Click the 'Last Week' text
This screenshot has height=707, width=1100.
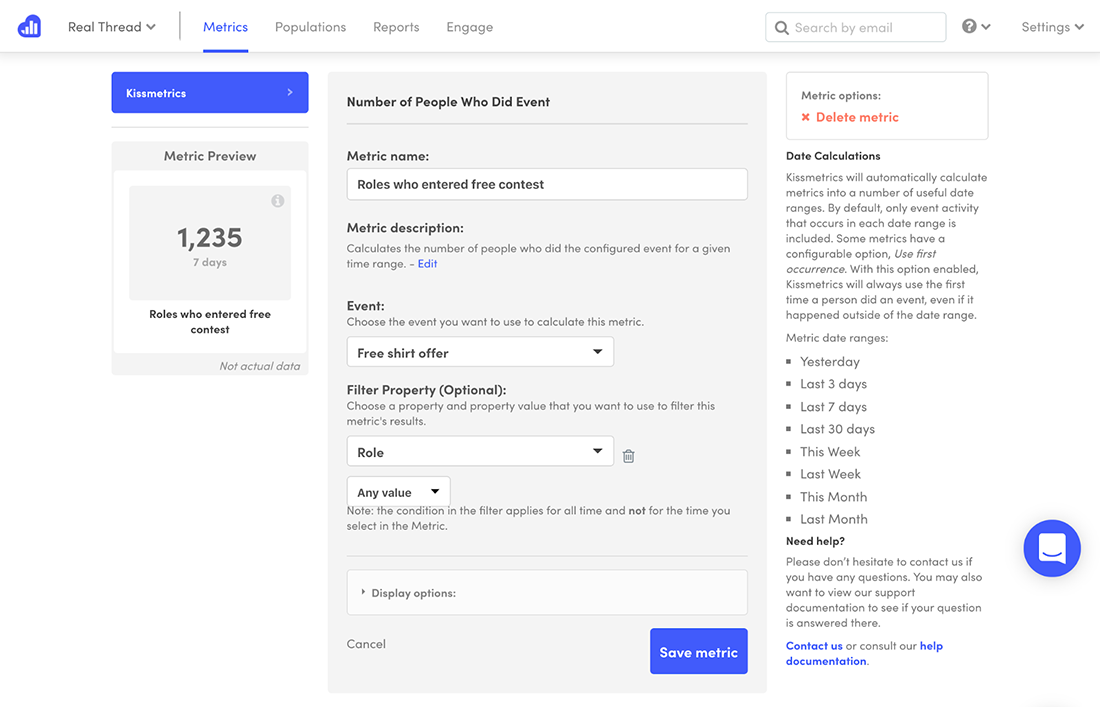pos(831,474)
